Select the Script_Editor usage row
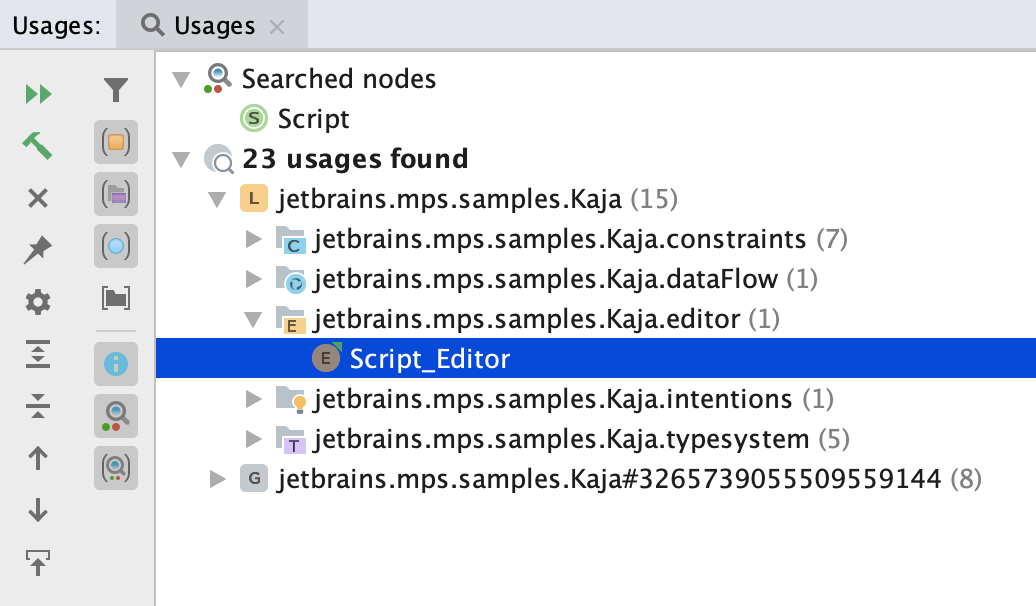Screen dimensions: 1036x606 click(429, 359)
